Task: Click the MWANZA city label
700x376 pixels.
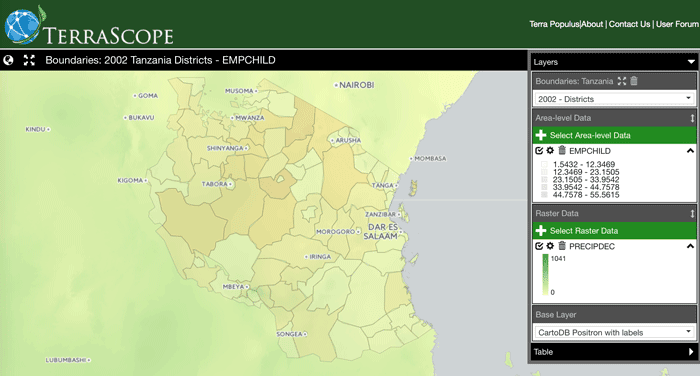Action: (250, 118)
